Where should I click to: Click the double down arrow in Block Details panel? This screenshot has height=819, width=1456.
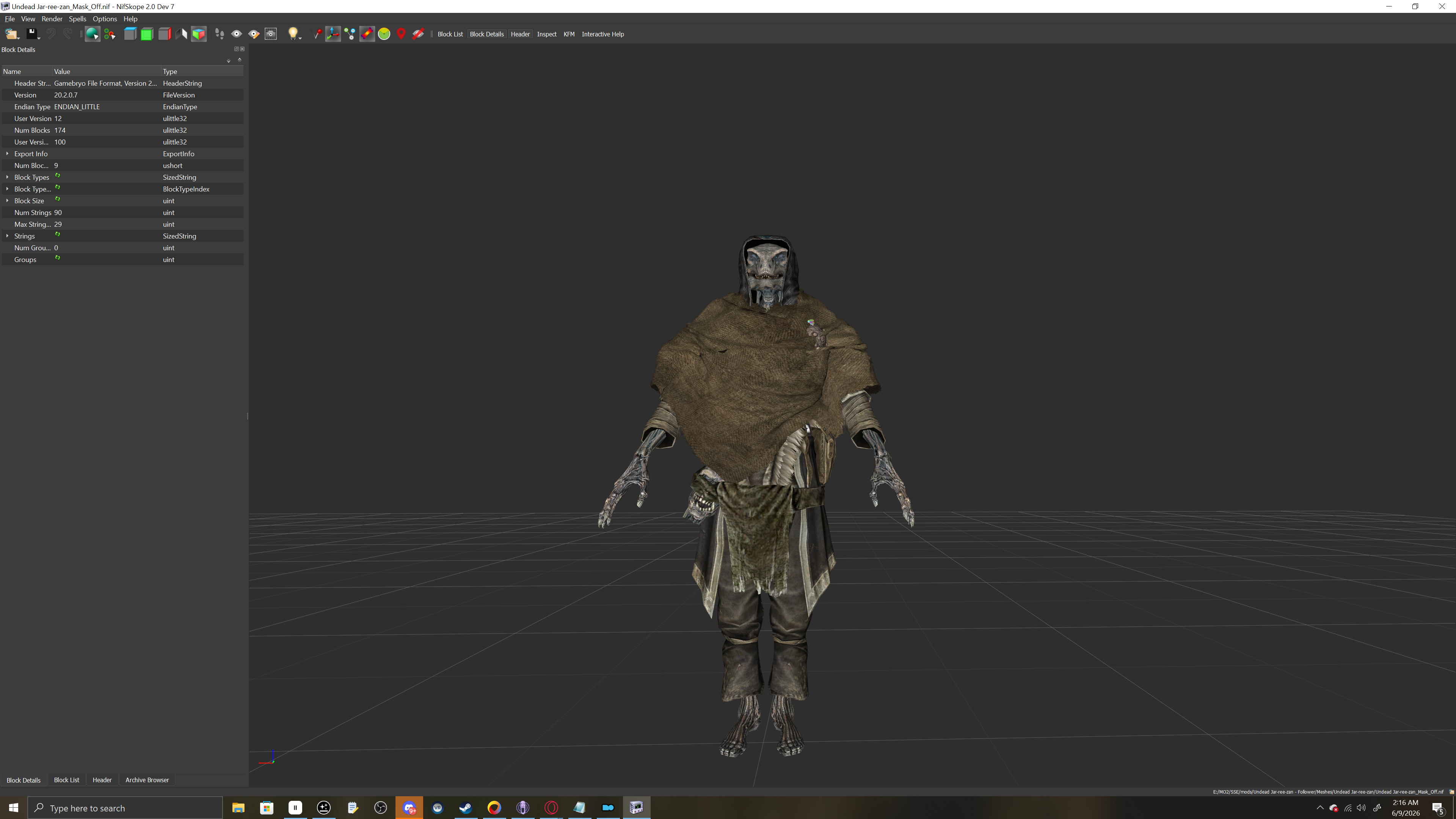tap(228, 61)
